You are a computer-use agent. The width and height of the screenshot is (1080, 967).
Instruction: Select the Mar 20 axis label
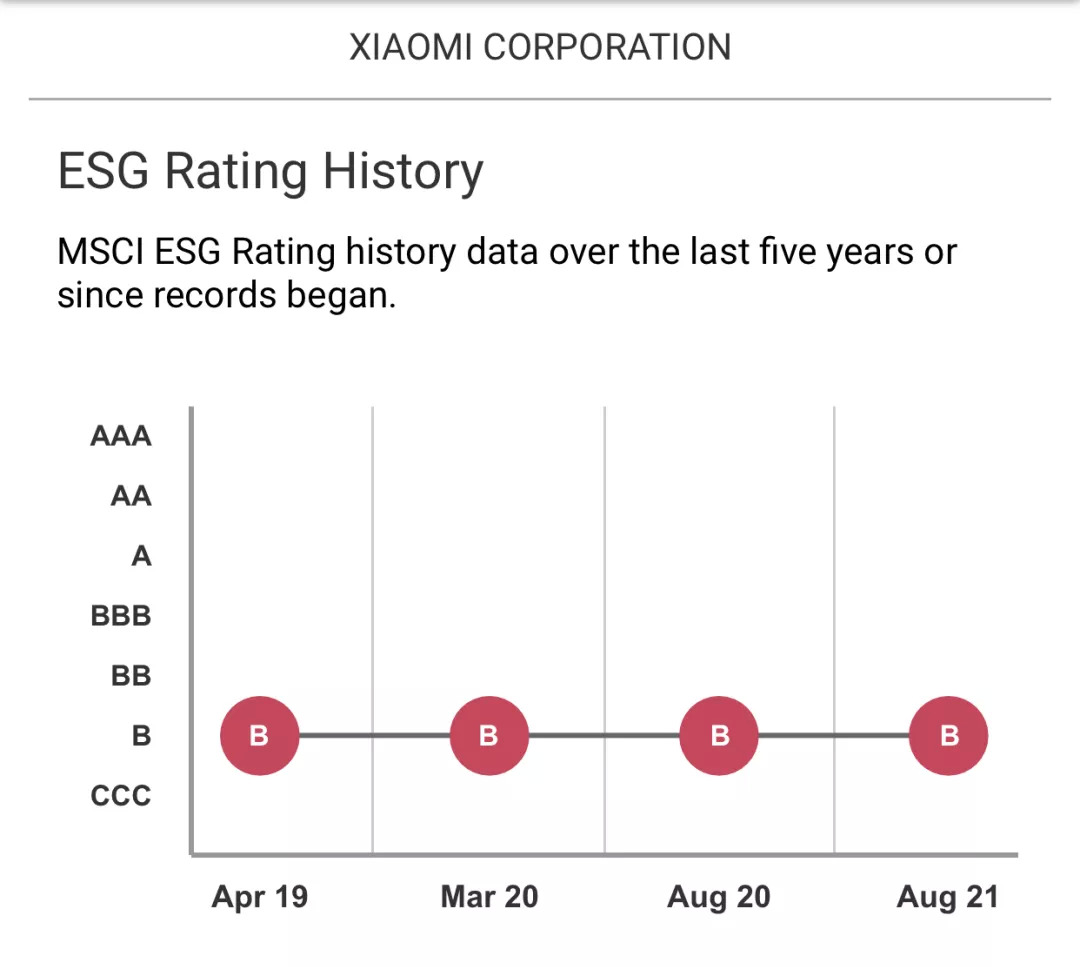(x=489, y=897)
